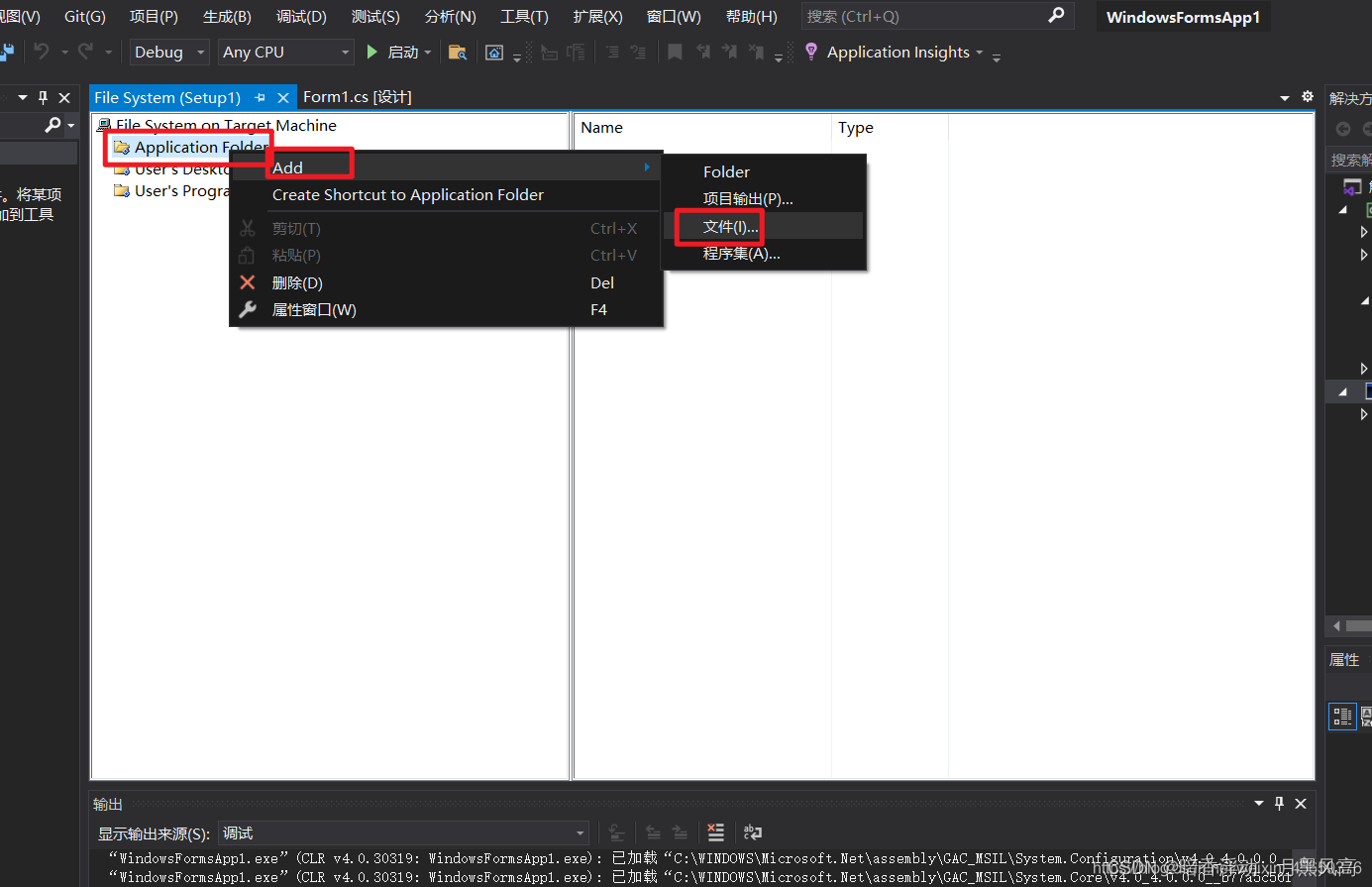Open the 分析(N) menu
Viewport: 1372px width, 887px height.
450,17
